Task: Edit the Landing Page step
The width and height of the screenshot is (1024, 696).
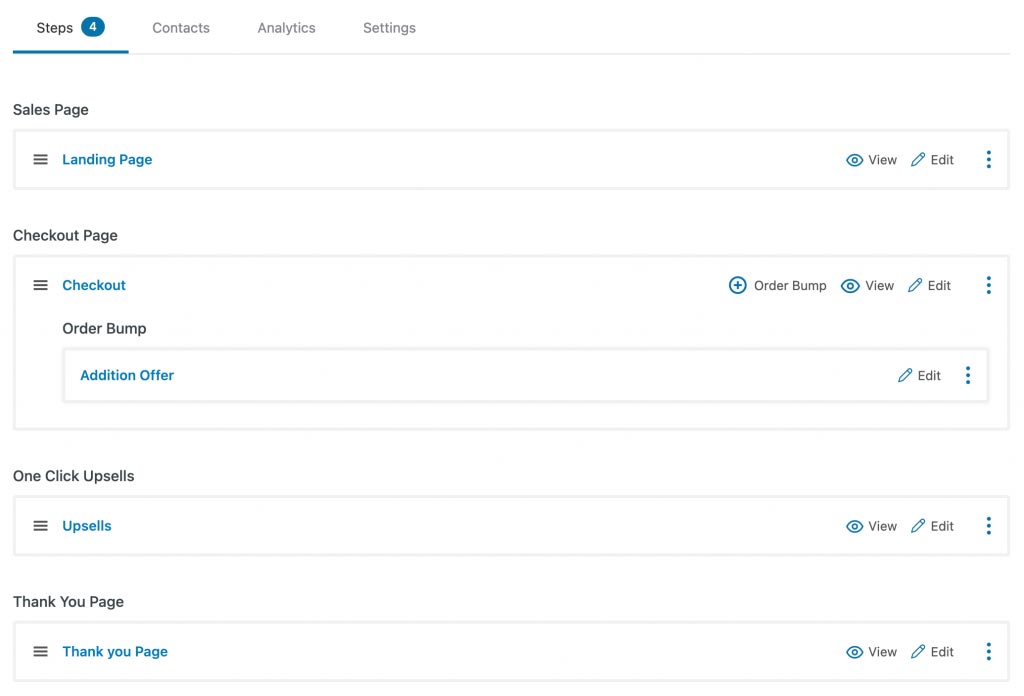Action: [x=932, y=160]
